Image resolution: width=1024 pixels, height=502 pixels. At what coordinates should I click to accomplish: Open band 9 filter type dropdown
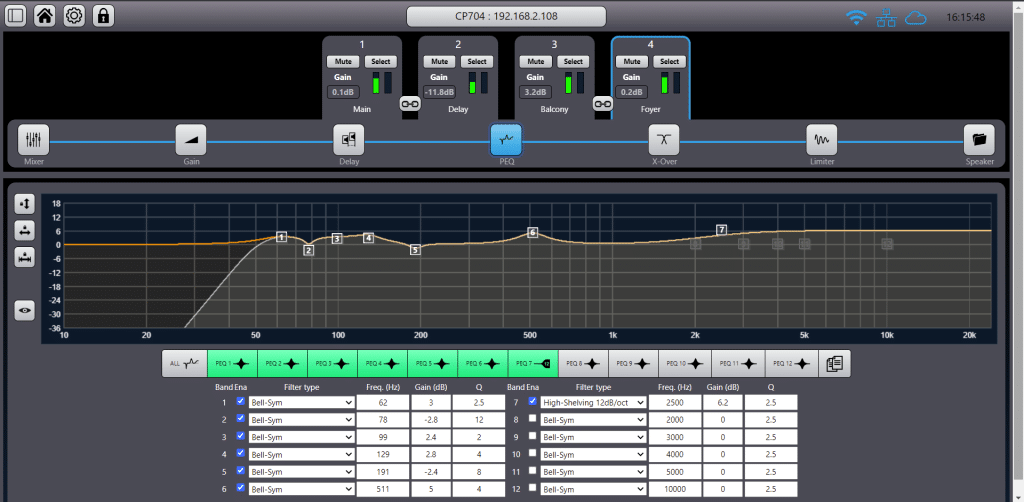click(x=594, y=437)
